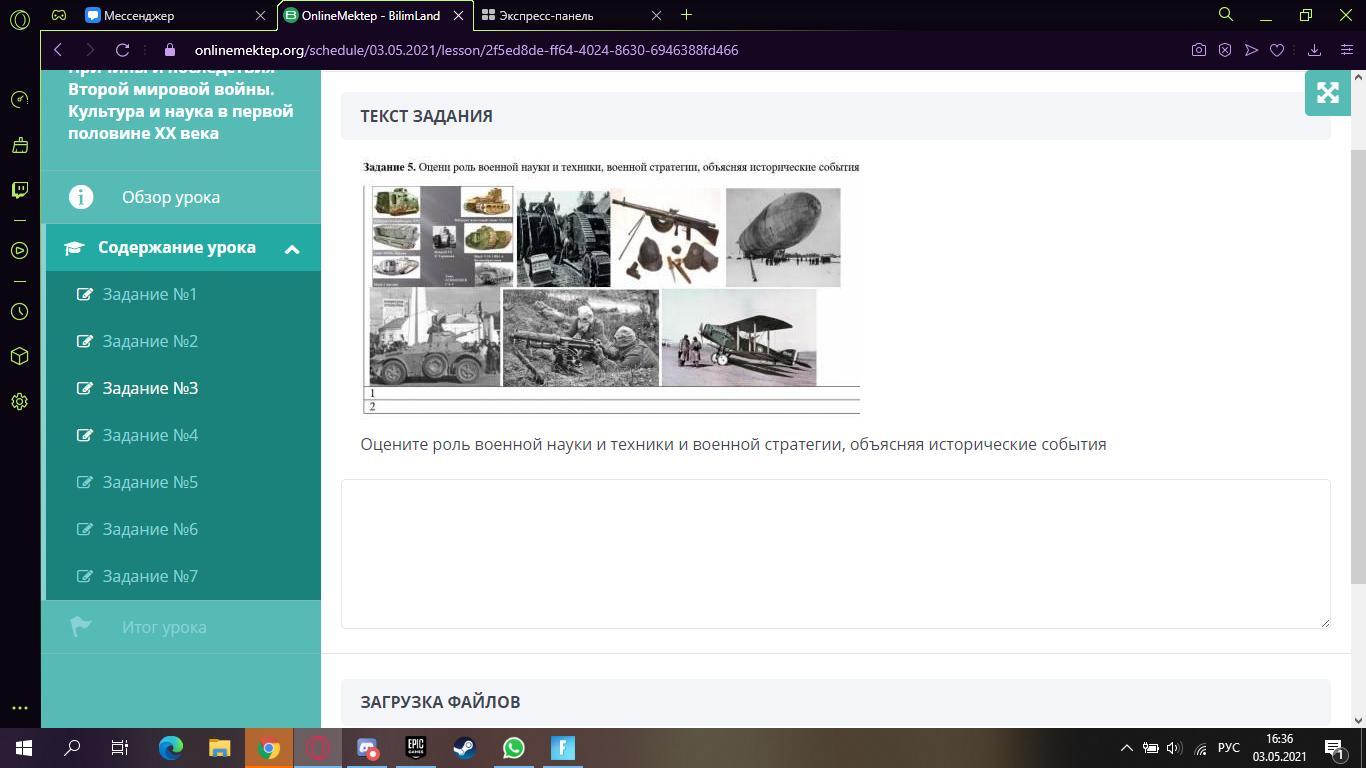Screen dimensions: 1366x768
Task: Open the volume control in system tray
Action: [1174, 748]
